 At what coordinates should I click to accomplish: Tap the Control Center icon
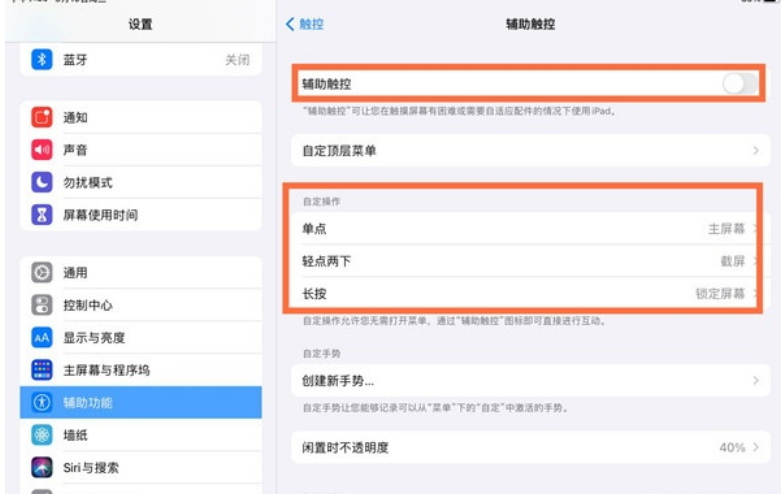coord(42,305)
